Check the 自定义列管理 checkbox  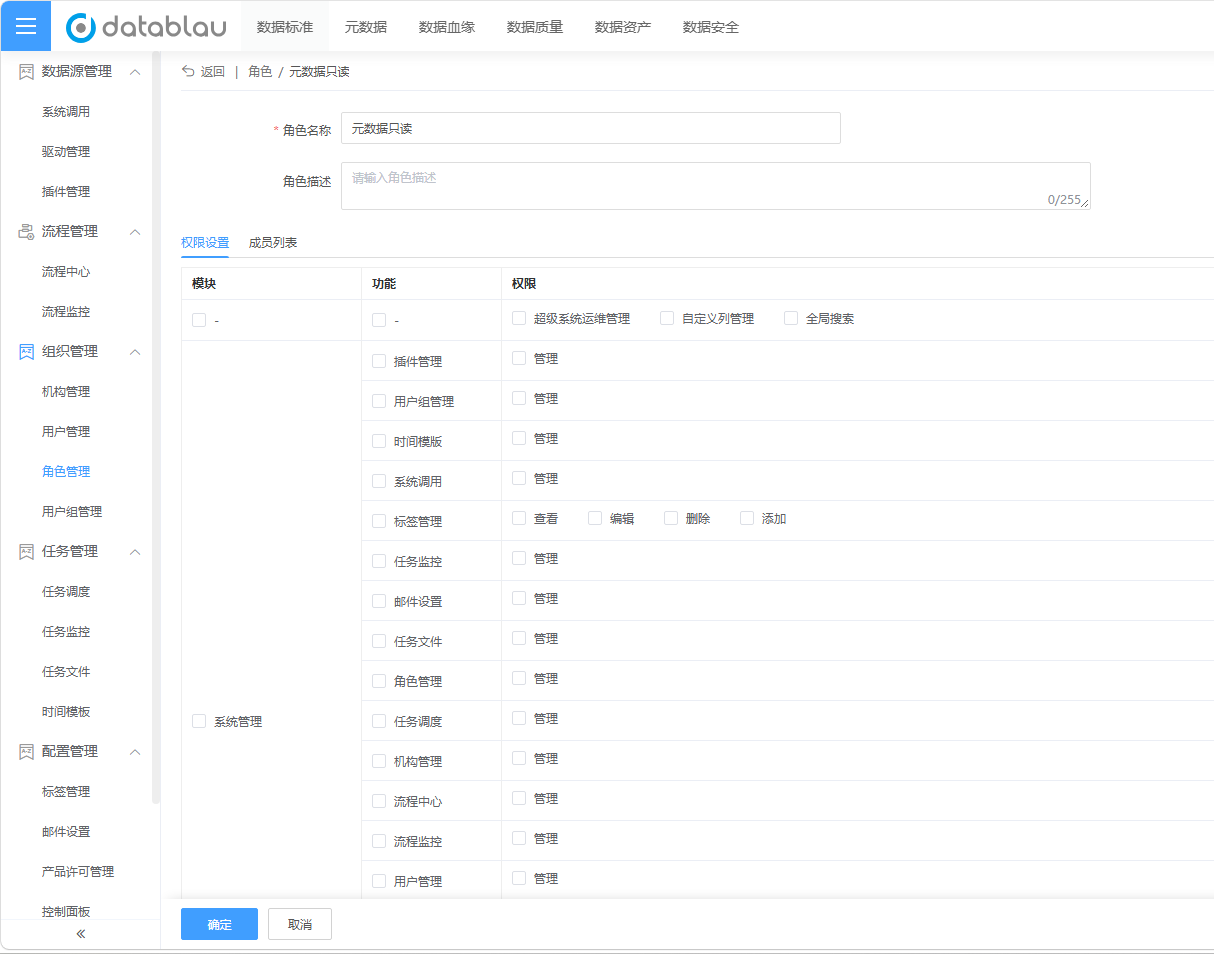(x=667, y=318)
